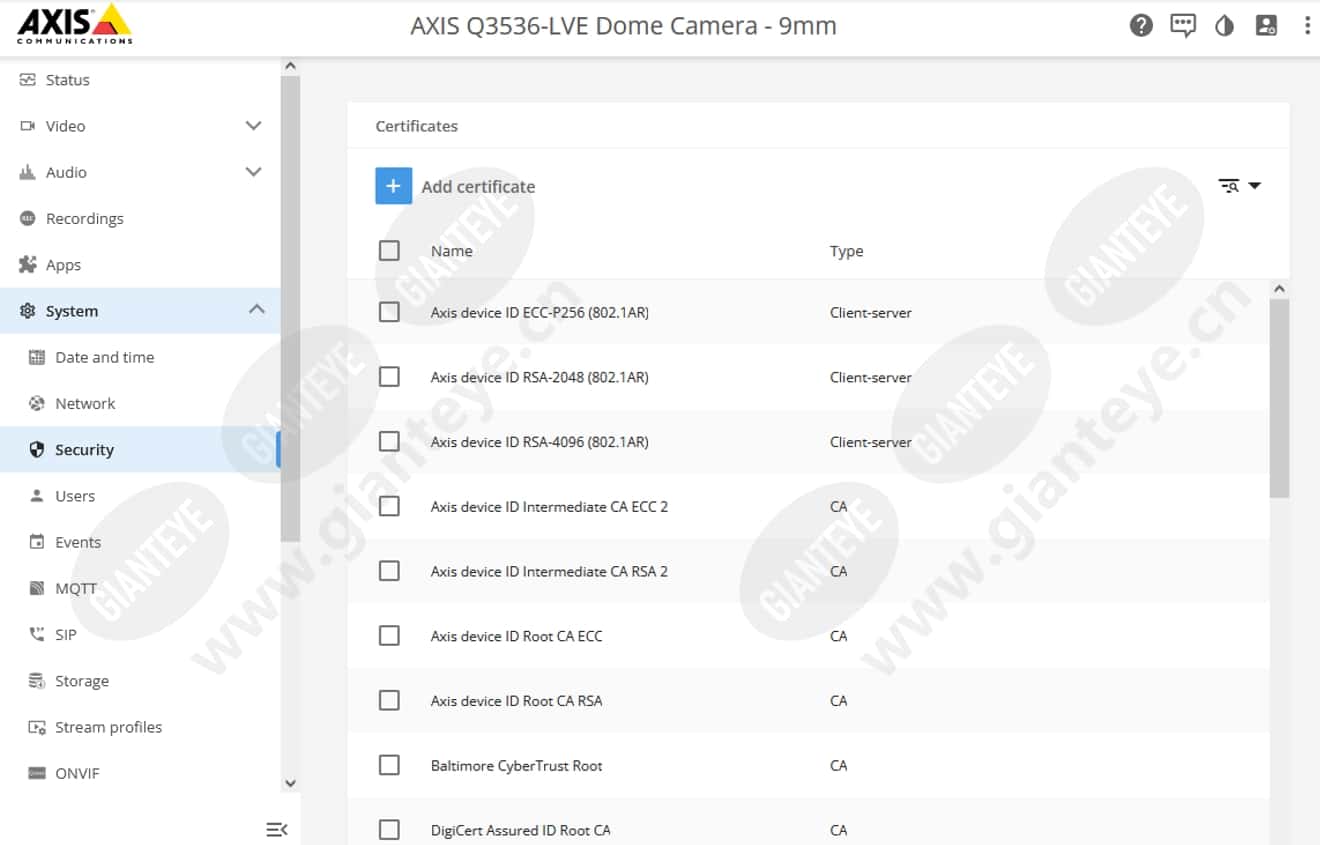The width and height of the screenshot is (1320, 845).
Task: Go to the Network settings page
Action: (85, 404)
